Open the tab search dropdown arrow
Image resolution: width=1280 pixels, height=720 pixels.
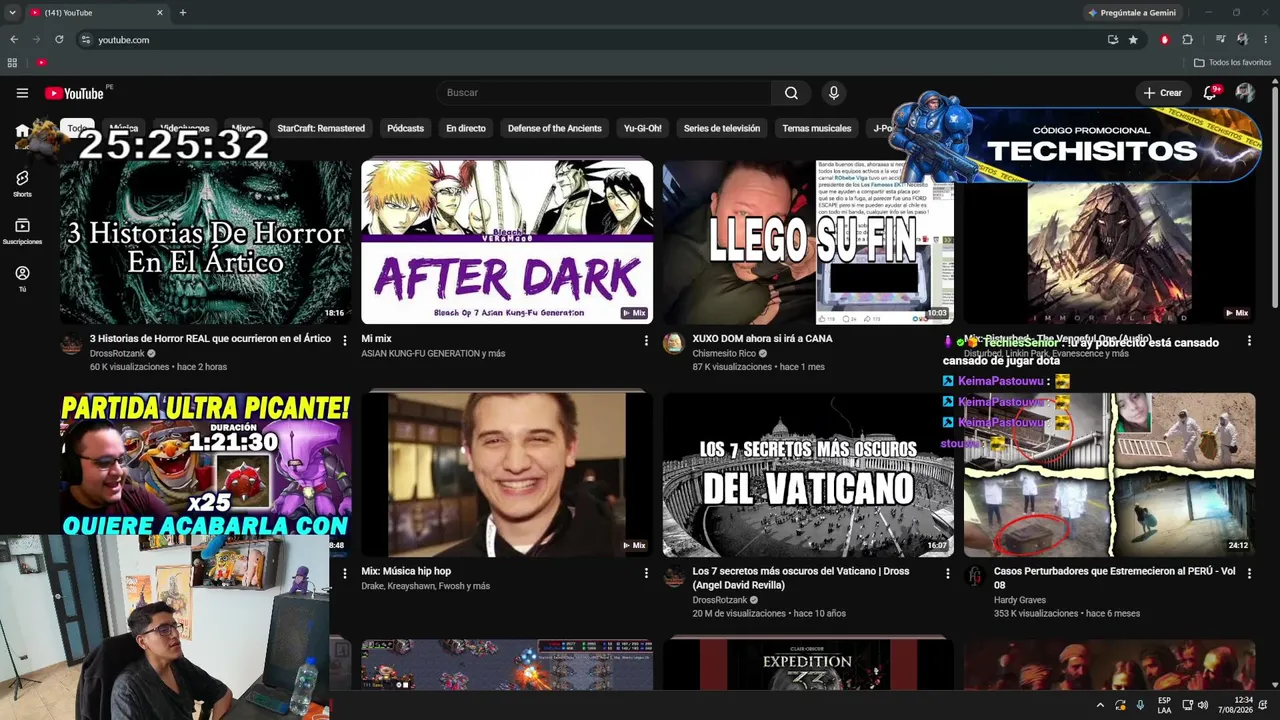(12, 13)
